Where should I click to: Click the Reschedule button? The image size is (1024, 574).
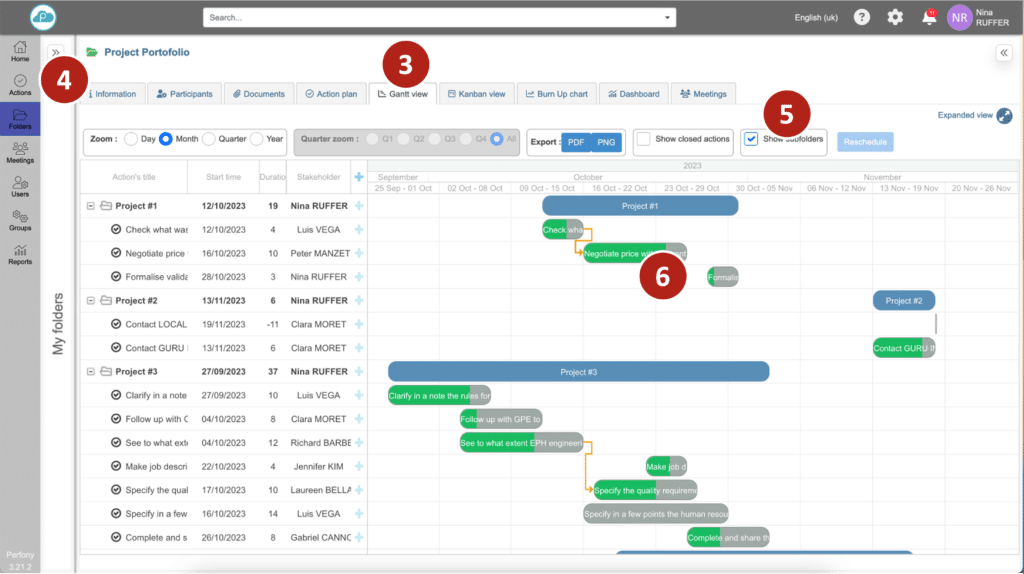click(x=865, y=142)
